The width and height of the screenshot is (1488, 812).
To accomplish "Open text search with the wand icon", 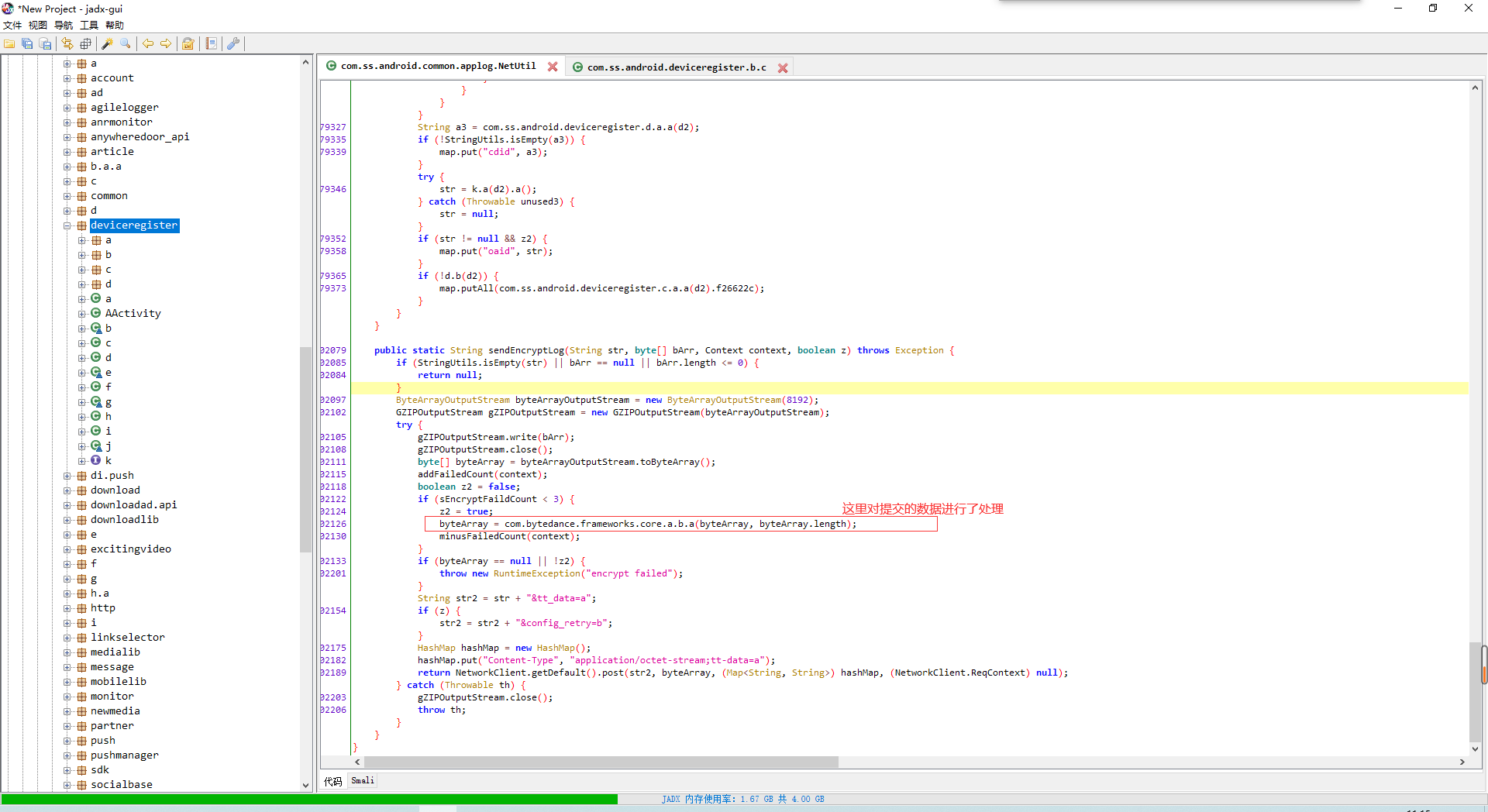I will point(107,44).
